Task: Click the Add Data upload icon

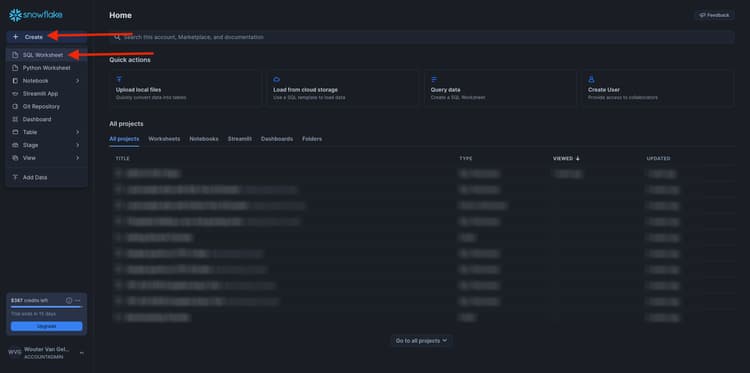Action: tap(15, 177)
